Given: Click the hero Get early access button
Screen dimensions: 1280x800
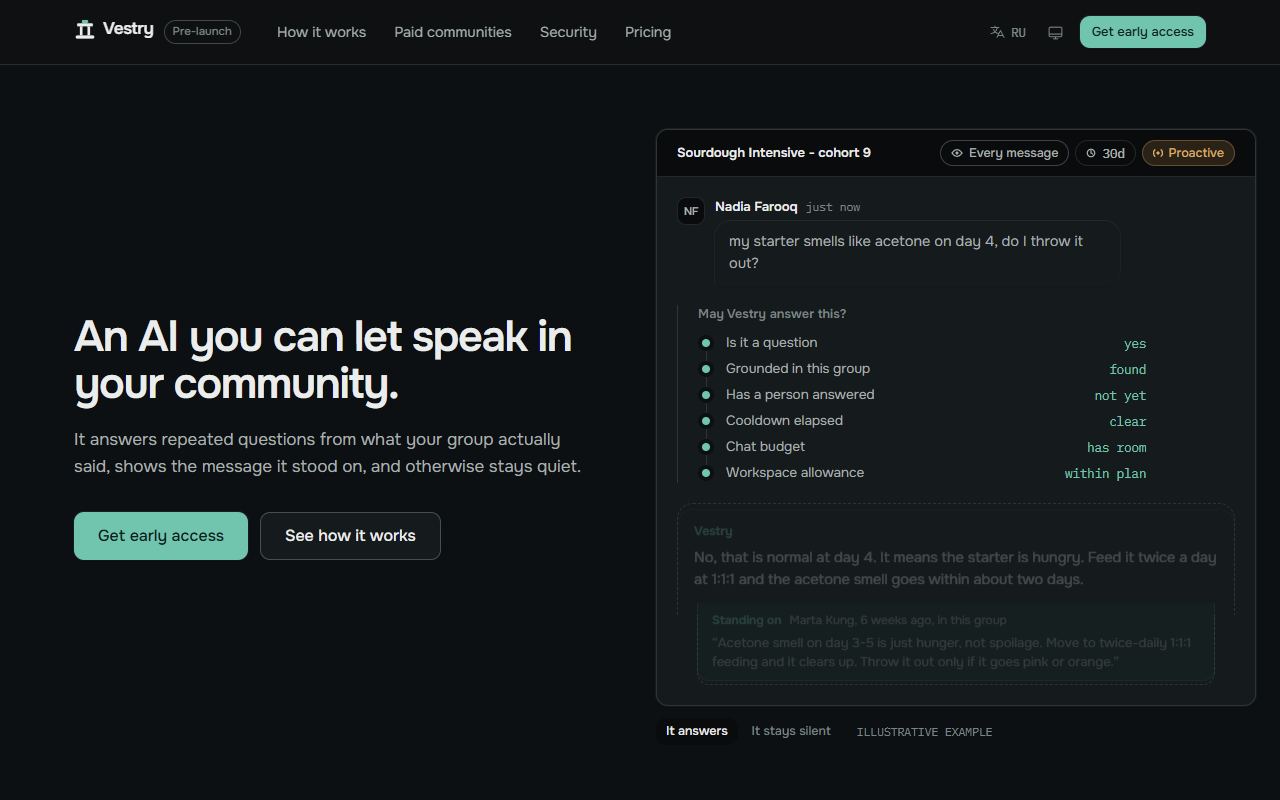Looking at the screenshot, I should tap(161, 536).
